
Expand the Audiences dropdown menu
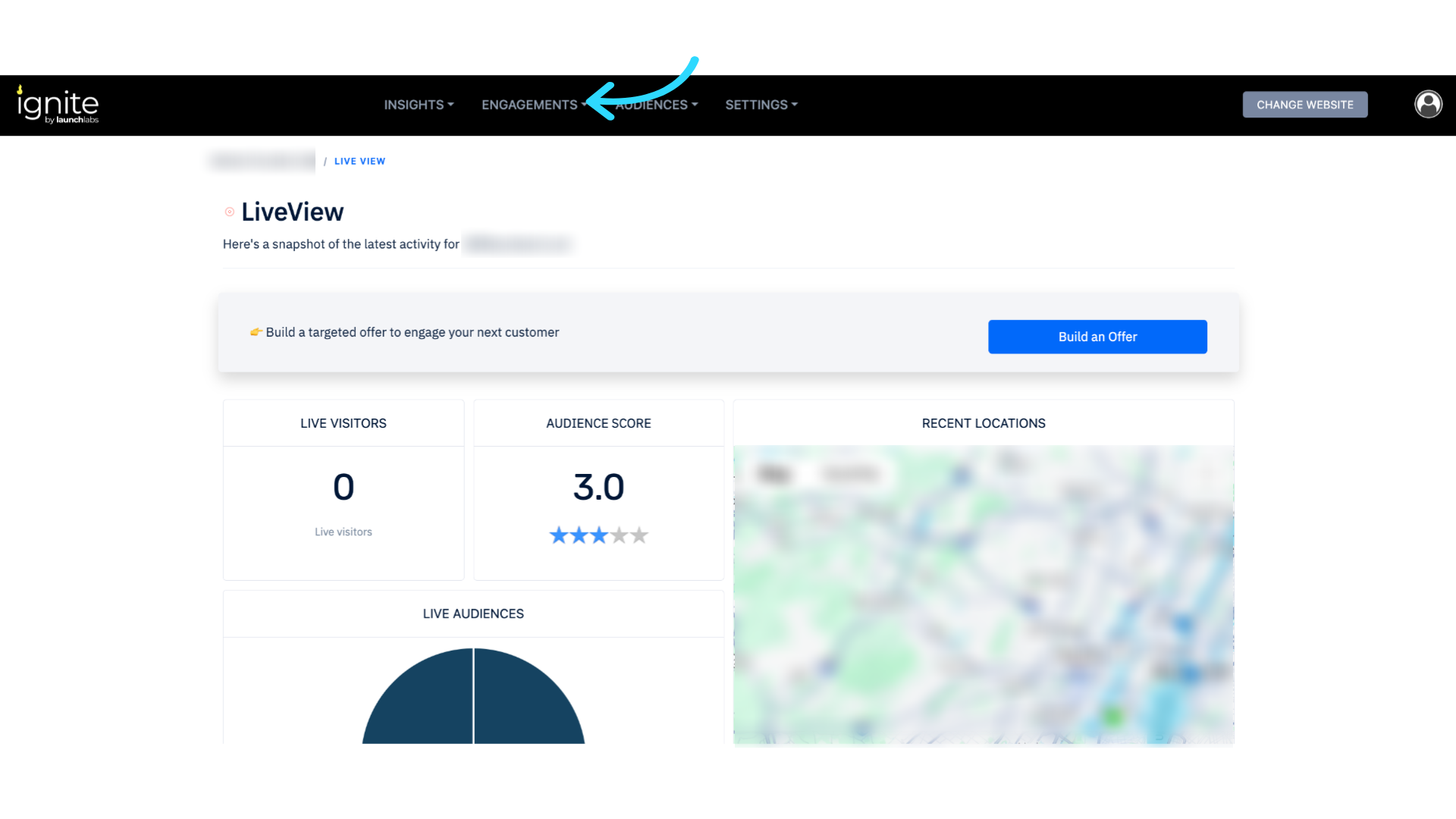click(658, 105)
